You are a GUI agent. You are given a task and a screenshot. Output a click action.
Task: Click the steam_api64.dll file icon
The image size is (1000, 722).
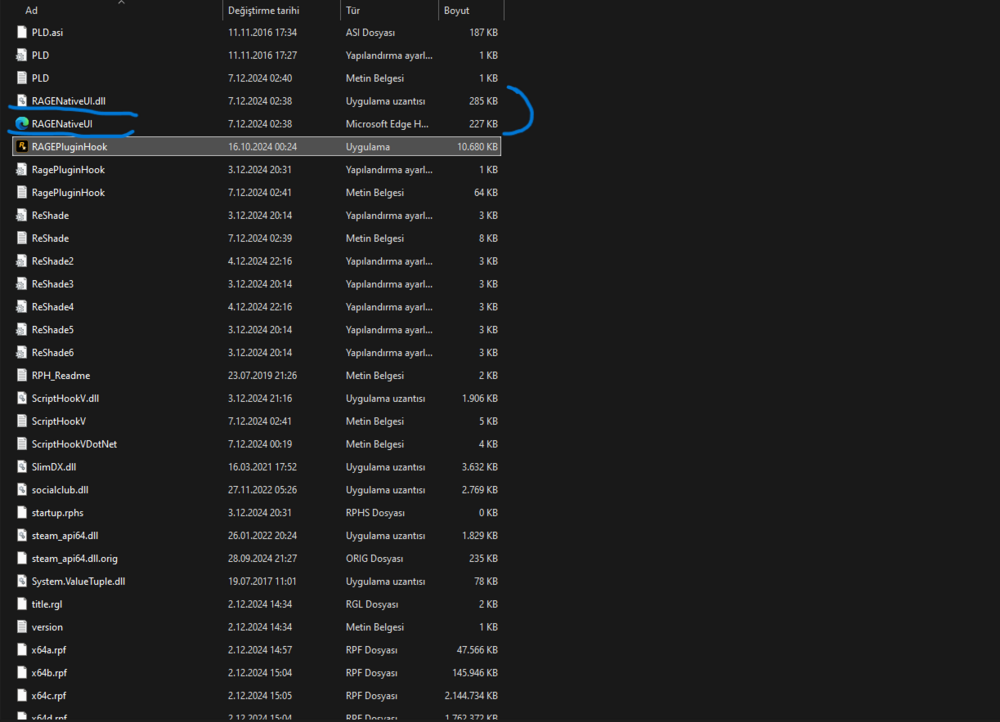(x=22, y=536)
